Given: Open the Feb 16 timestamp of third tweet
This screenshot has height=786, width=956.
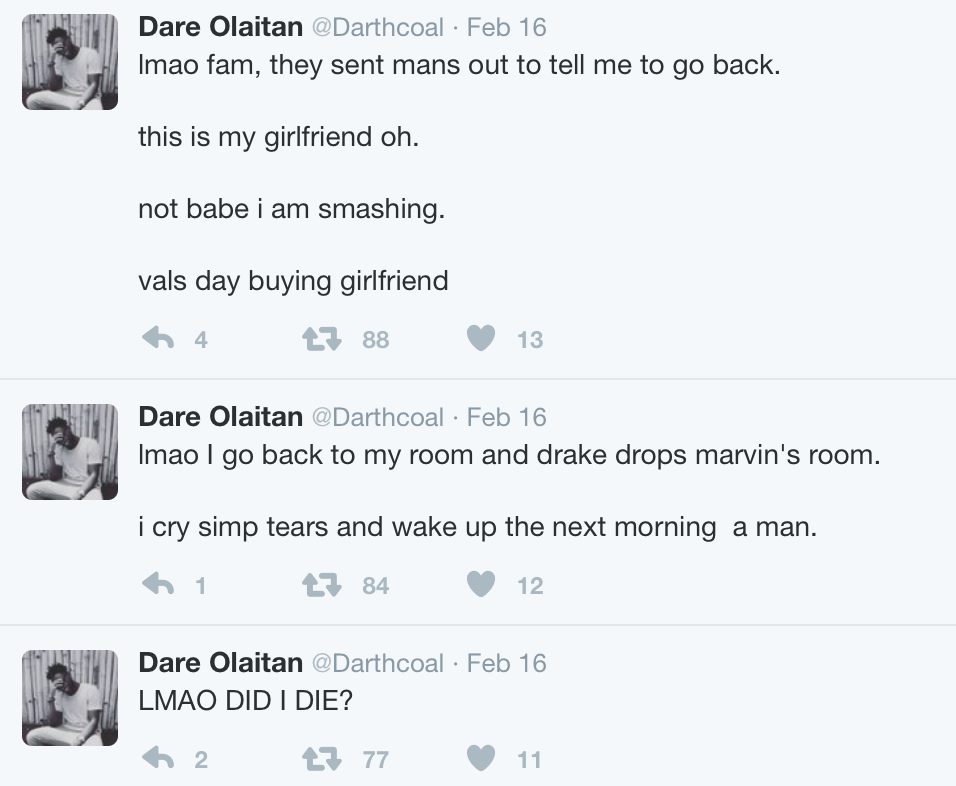Looking at the screenshot, I should point(506,663).
